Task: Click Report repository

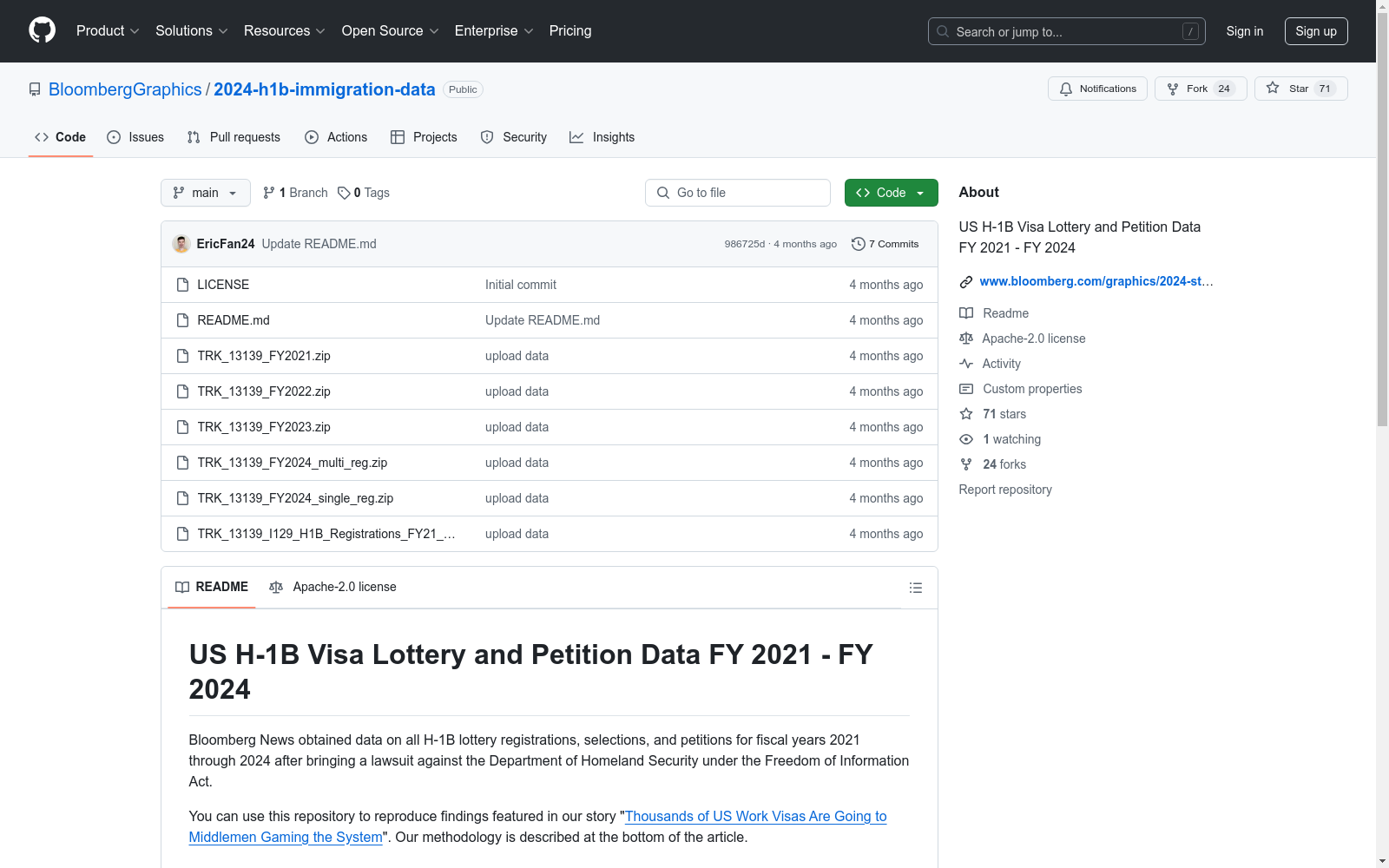Action: click(x=1005, y=490)
